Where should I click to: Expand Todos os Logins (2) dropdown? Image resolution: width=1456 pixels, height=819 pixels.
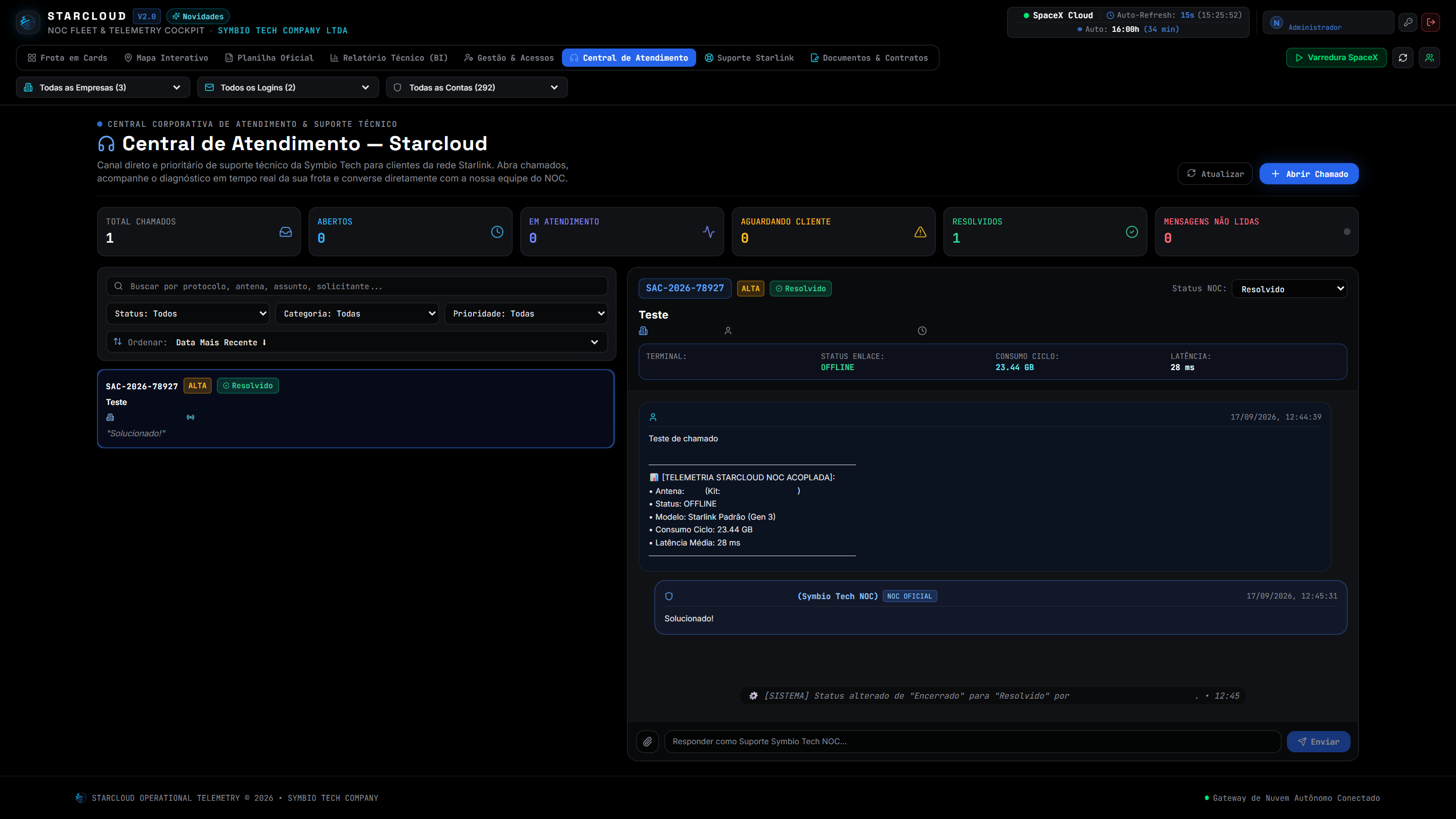pyautogui.click(x=288, y=87)
